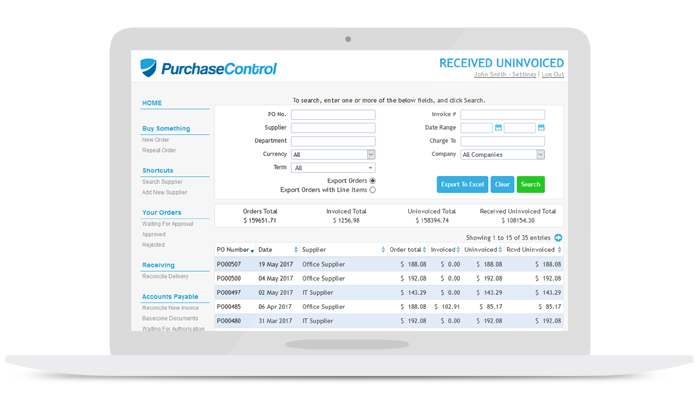Open Reconcile Delivery in sidebar
The height and width of the screenshot is (400, 700).
tap(165, 276)
